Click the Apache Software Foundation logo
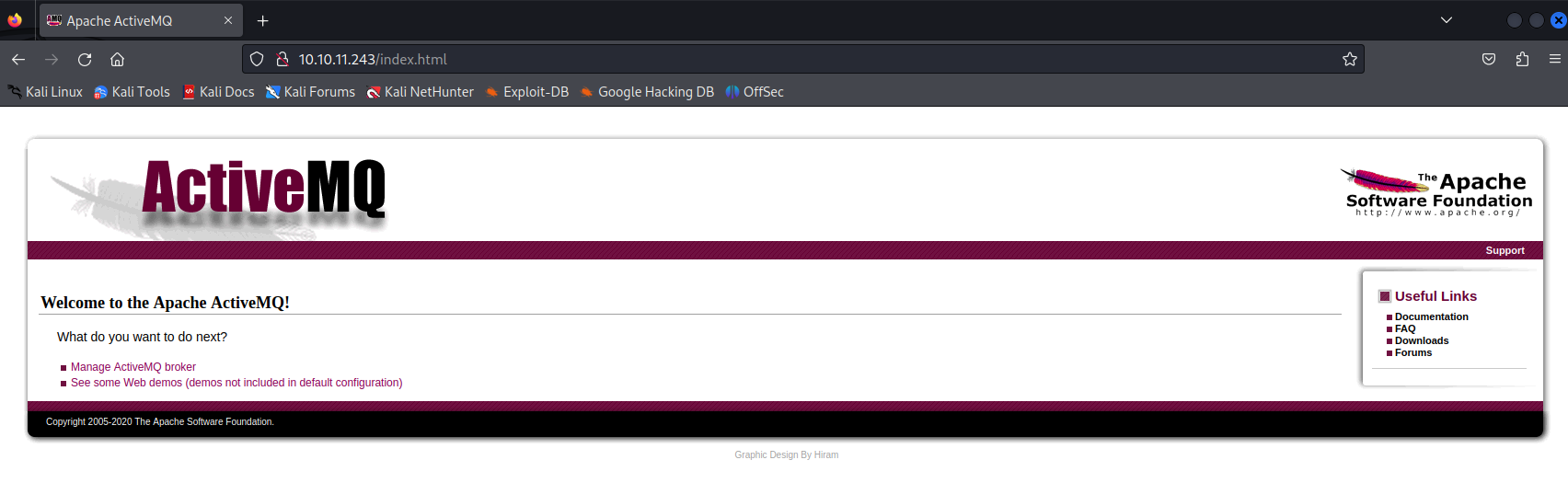The height and width of the screenshot is (483, 1568). point(1436,192)
